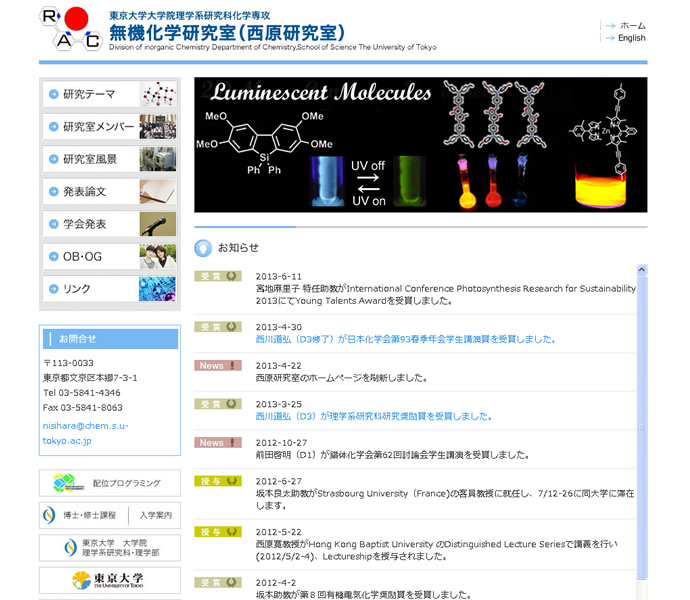Click the two-people thumbnail beside OB·OG
Image resolution: width=690 pixels, height=600 pixels.
click(158, 256)
